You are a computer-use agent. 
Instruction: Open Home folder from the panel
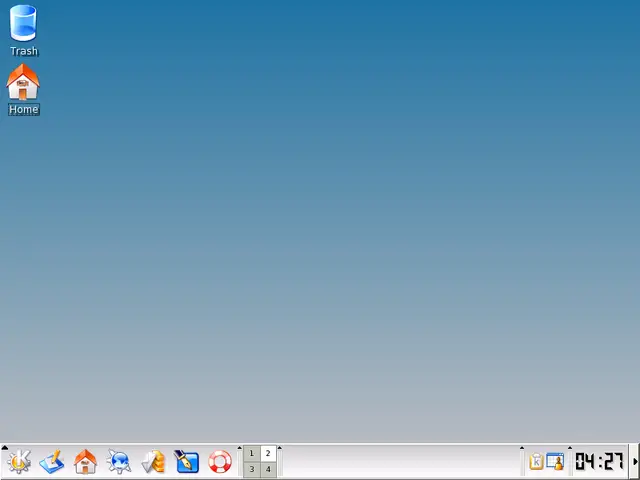86,462
